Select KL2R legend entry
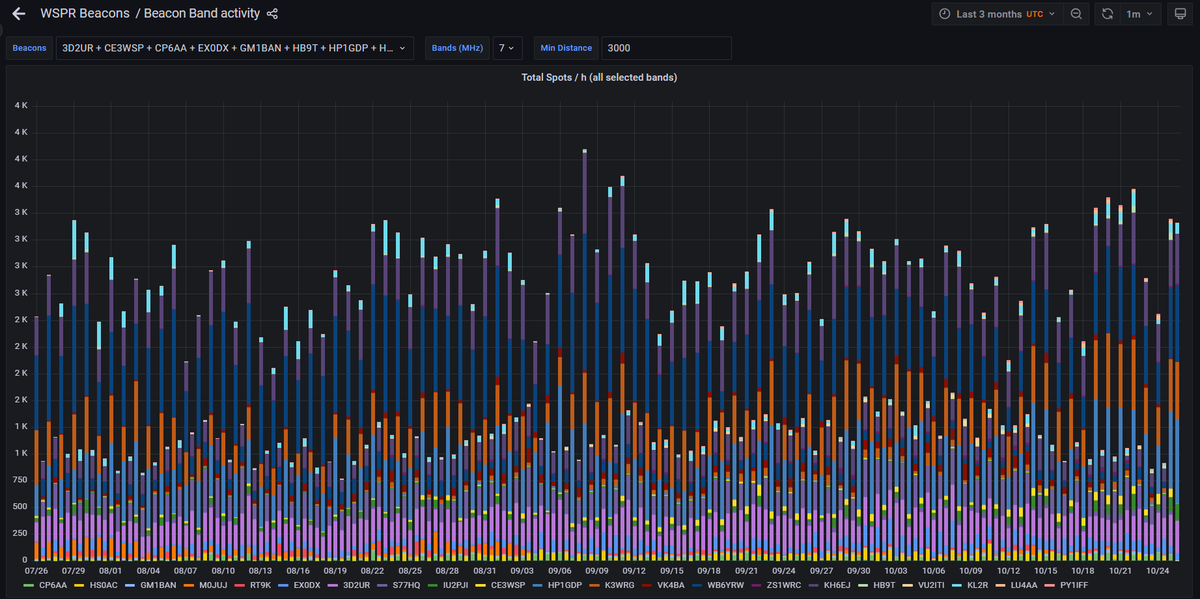 [976, 584]
